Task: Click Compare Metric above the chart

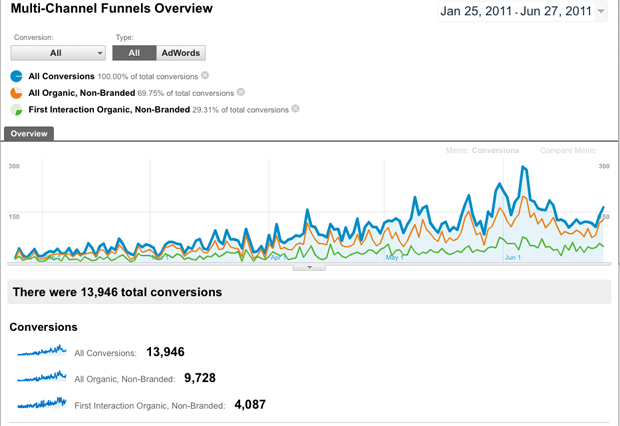Action: (568, 151)
